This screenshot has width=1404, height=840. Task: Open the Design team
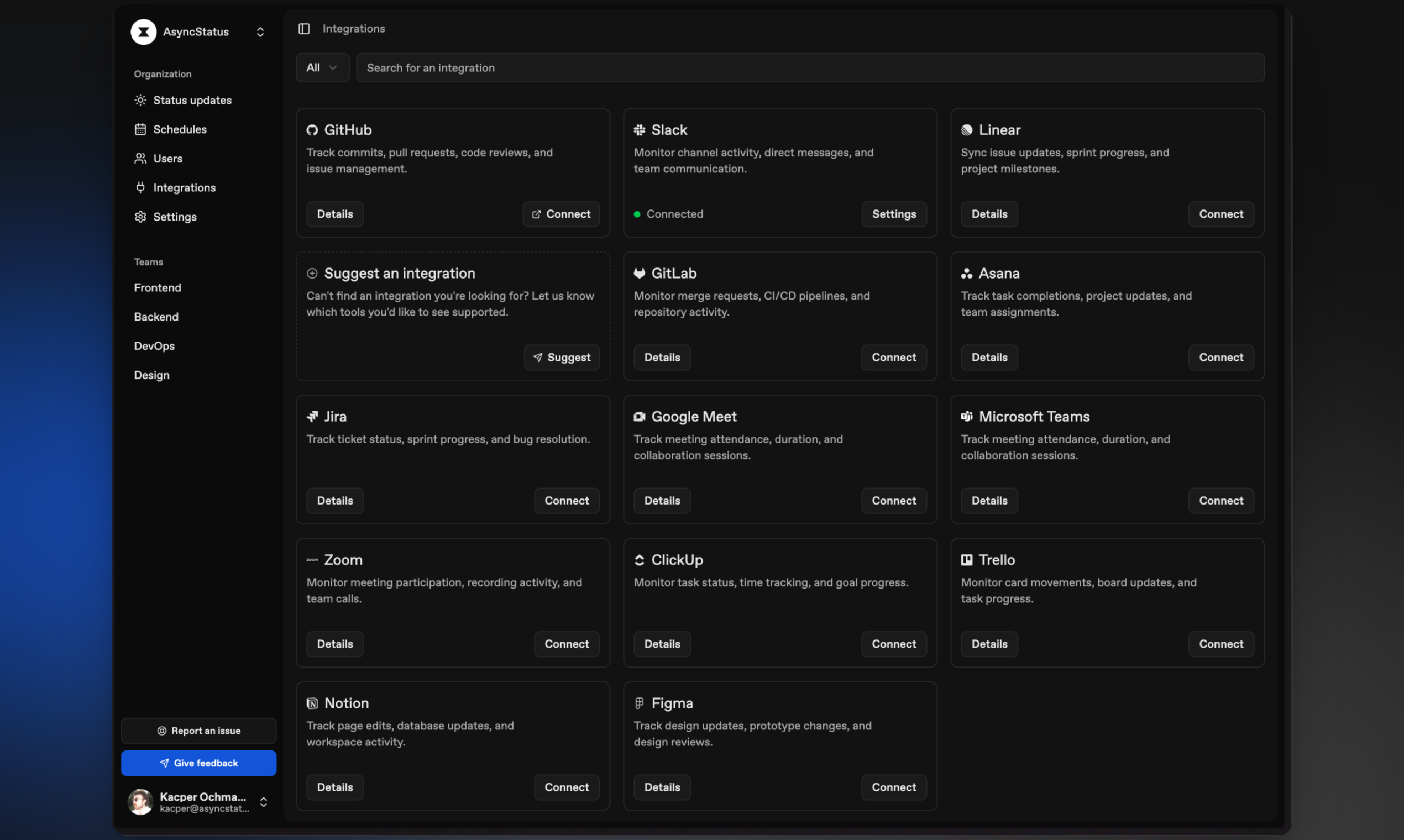coord(151,375)
